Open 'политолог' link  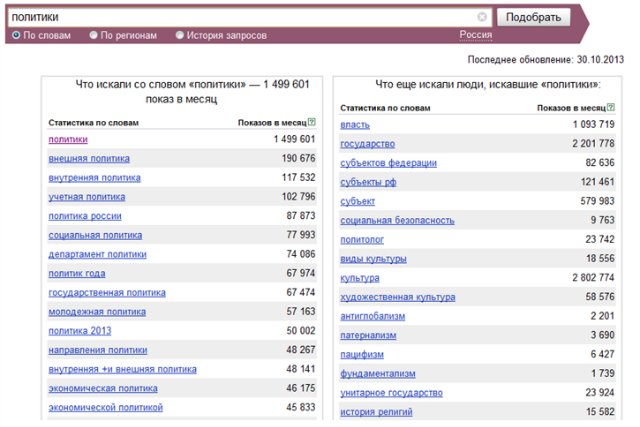(x=362, y=240)
